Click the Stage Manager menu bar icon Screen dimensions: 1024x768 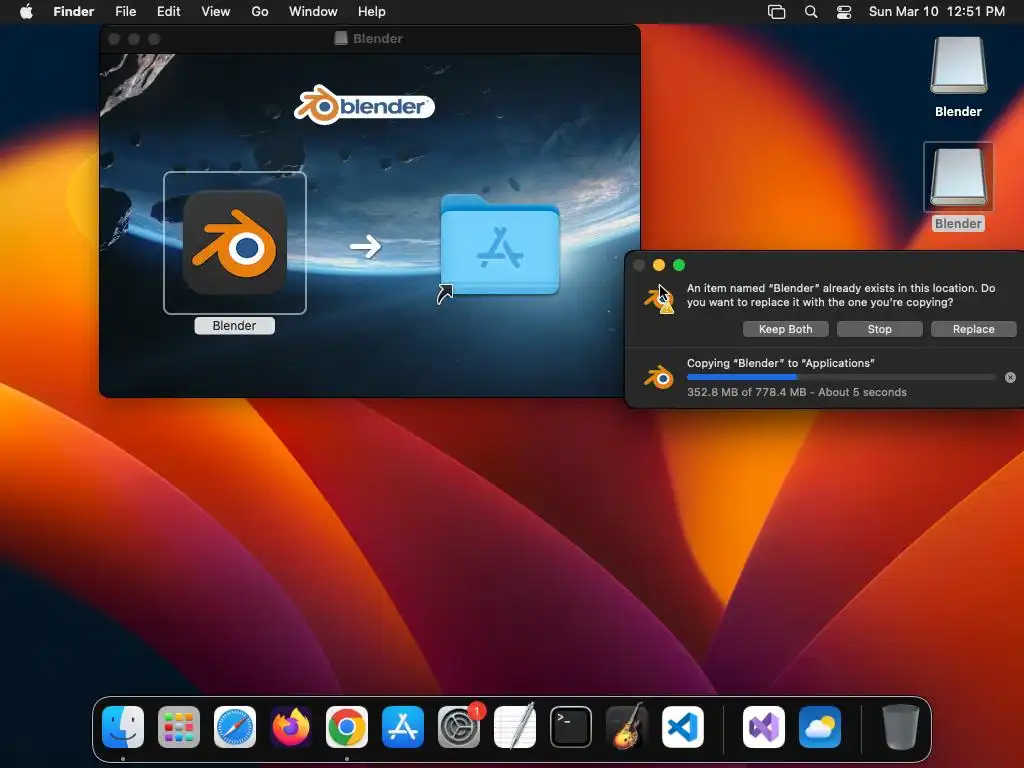[776, 12]
